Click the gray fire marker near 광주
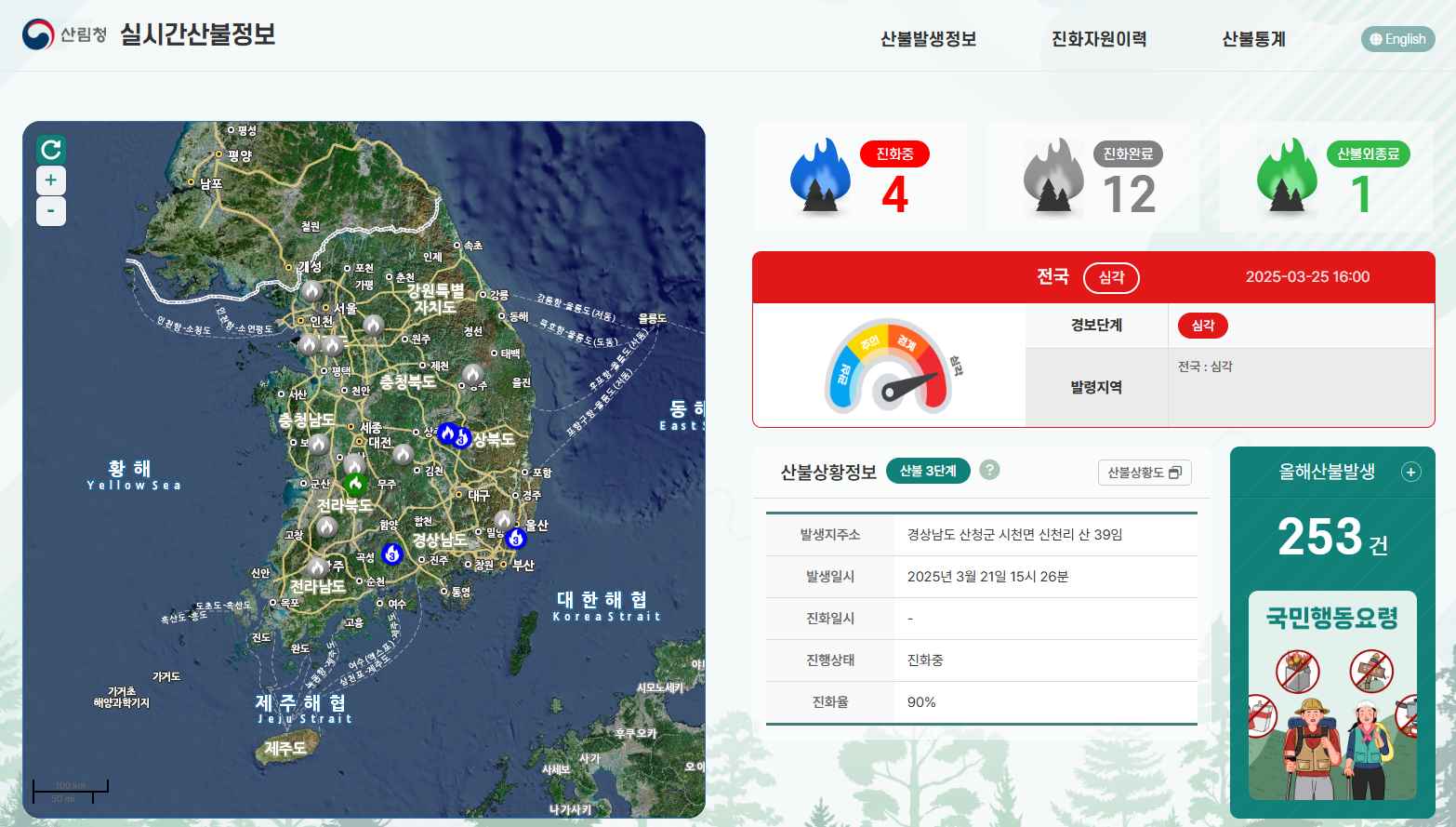This screenshot has height=827, width=1456. 318,567
